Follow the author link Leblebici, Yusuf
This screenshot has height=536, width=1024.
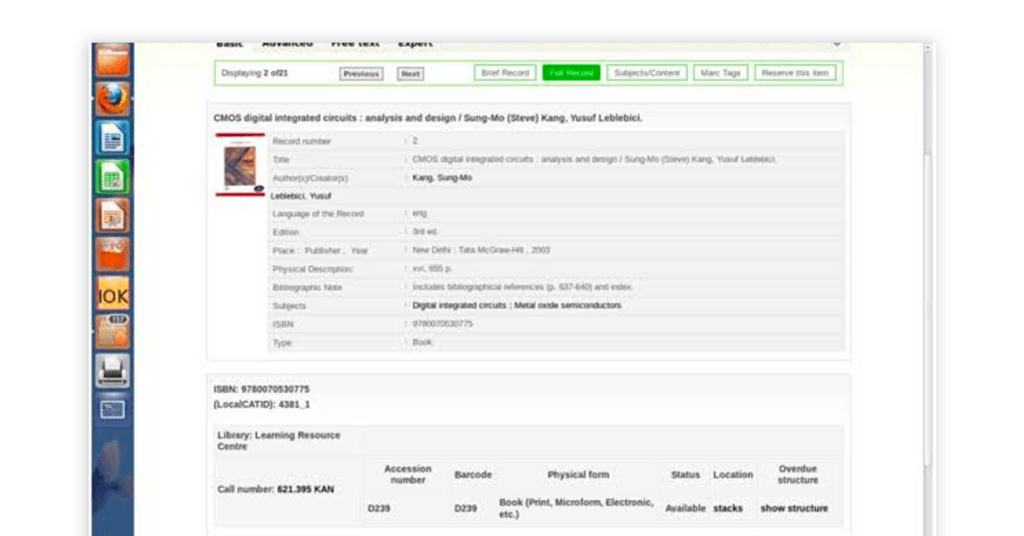click(301, 196)
